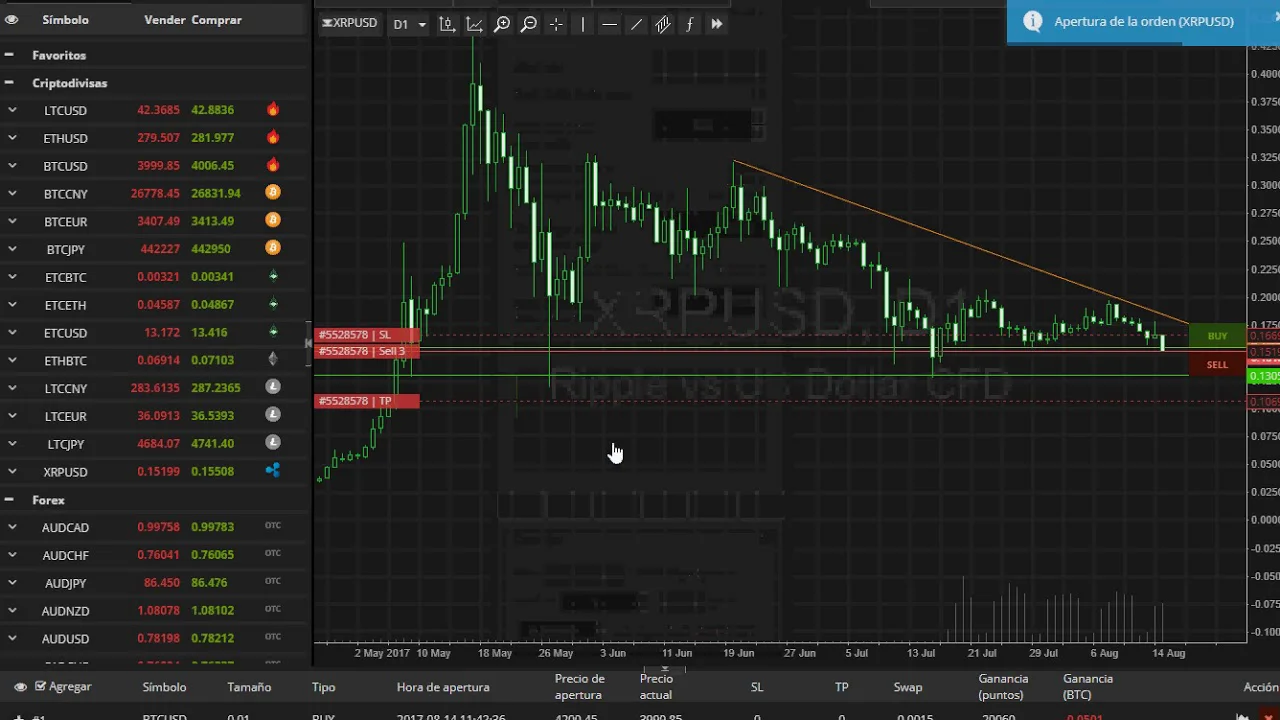The height and width of the screenshot is (720, 1280).
Task: Click the red SELL button on chart
Action: pos(1217,365)
